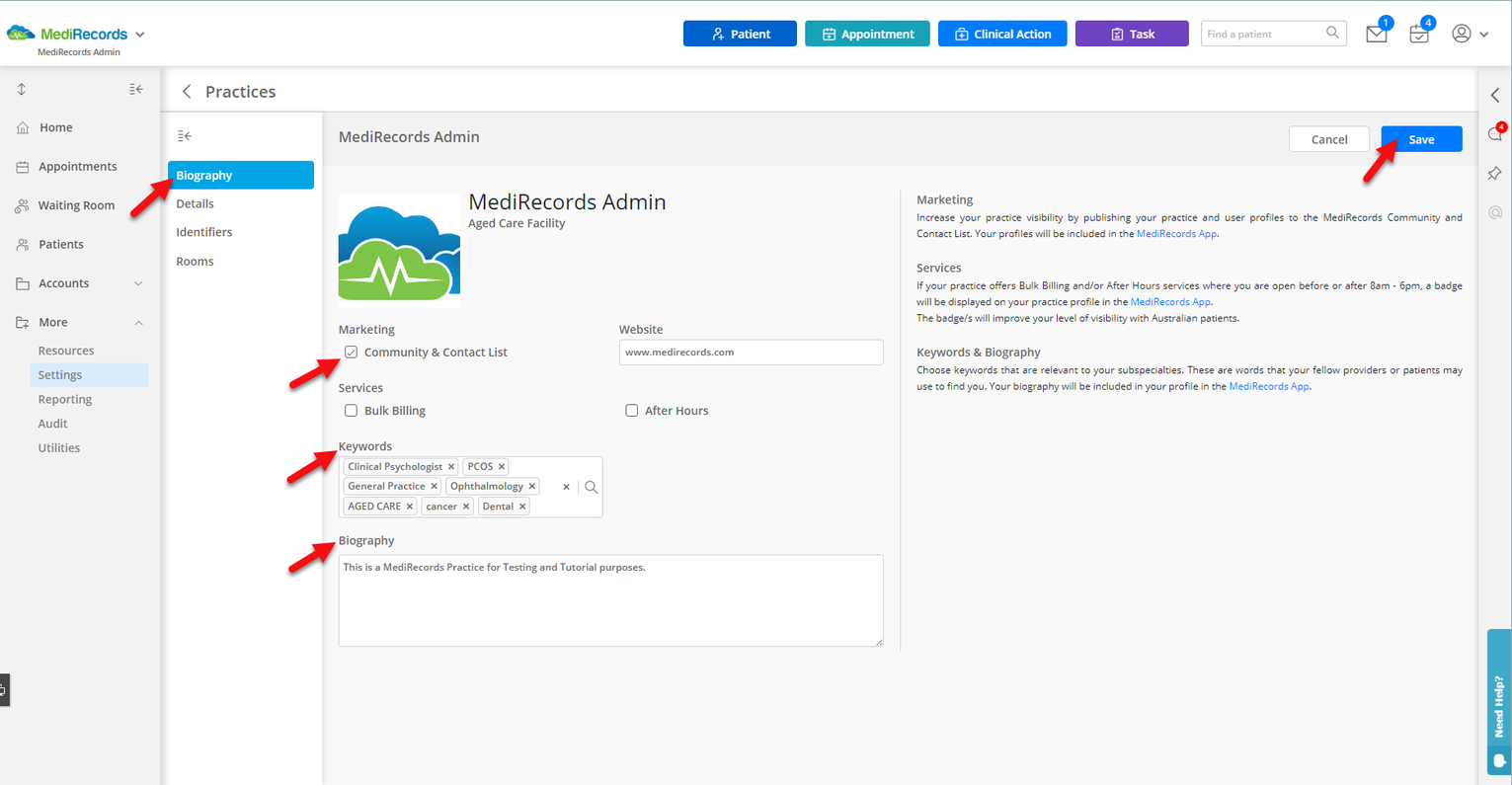The width and height of the screenshot is (1512, 785).
Task: Click the find patient search magnifier
Action: pos(1332,34)
